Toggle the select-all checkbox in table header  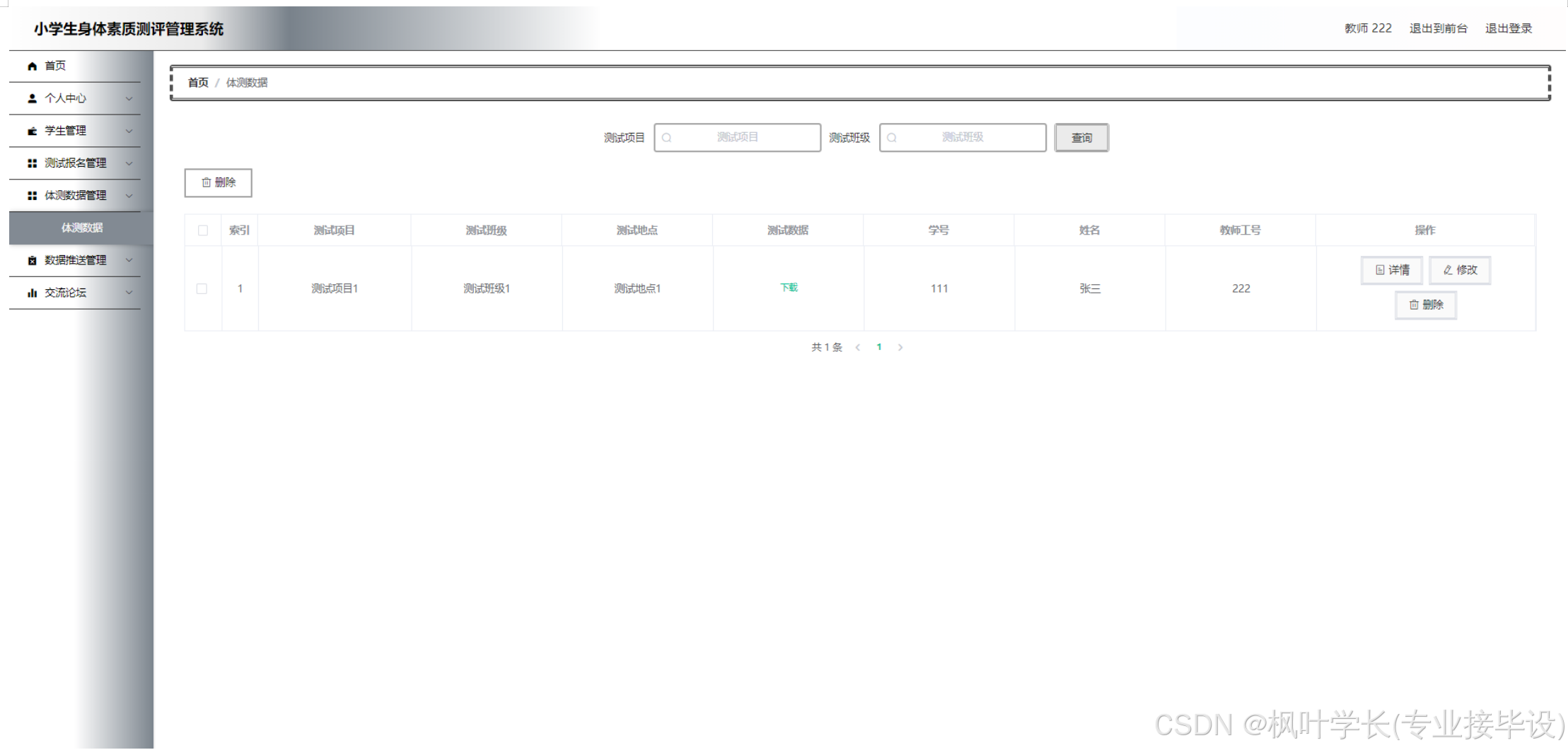click(203, 230)
